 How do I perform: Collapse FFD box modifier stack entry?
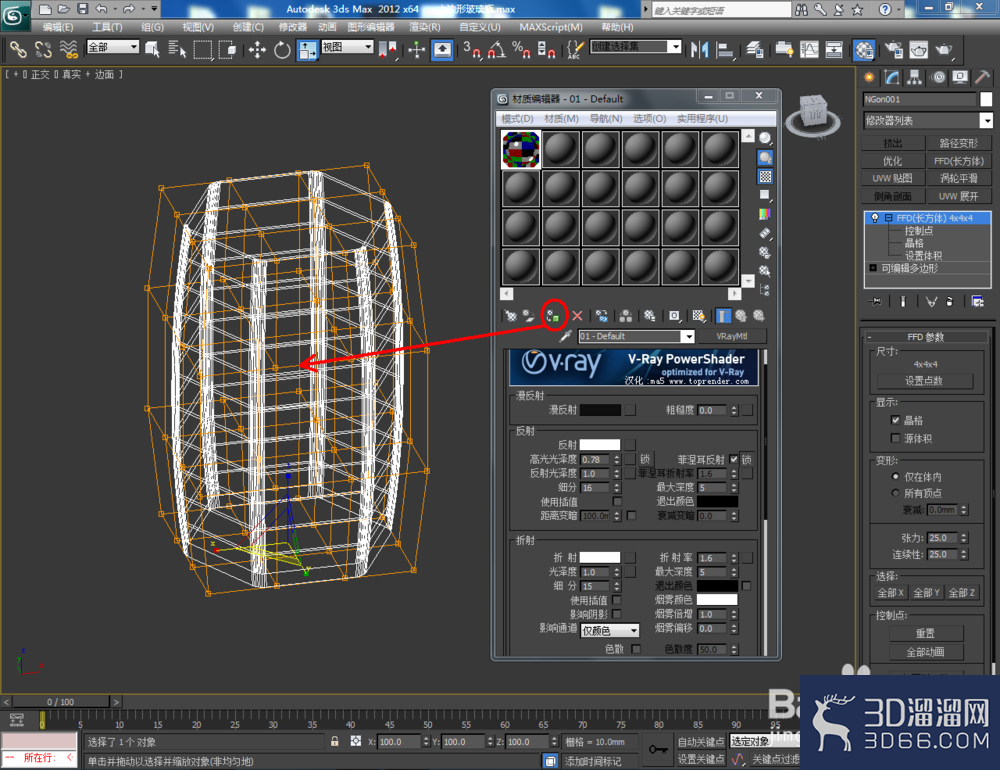pyautogui.click(x=888, y=218)
